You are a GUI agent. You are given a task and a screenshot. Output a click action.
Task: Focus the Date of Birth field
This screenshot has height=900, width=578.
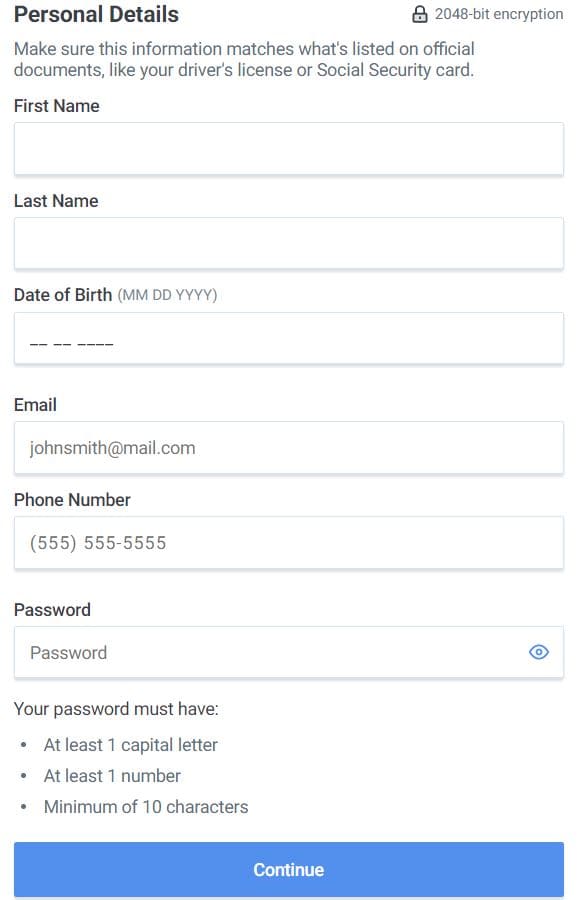[x=289, y=339]
